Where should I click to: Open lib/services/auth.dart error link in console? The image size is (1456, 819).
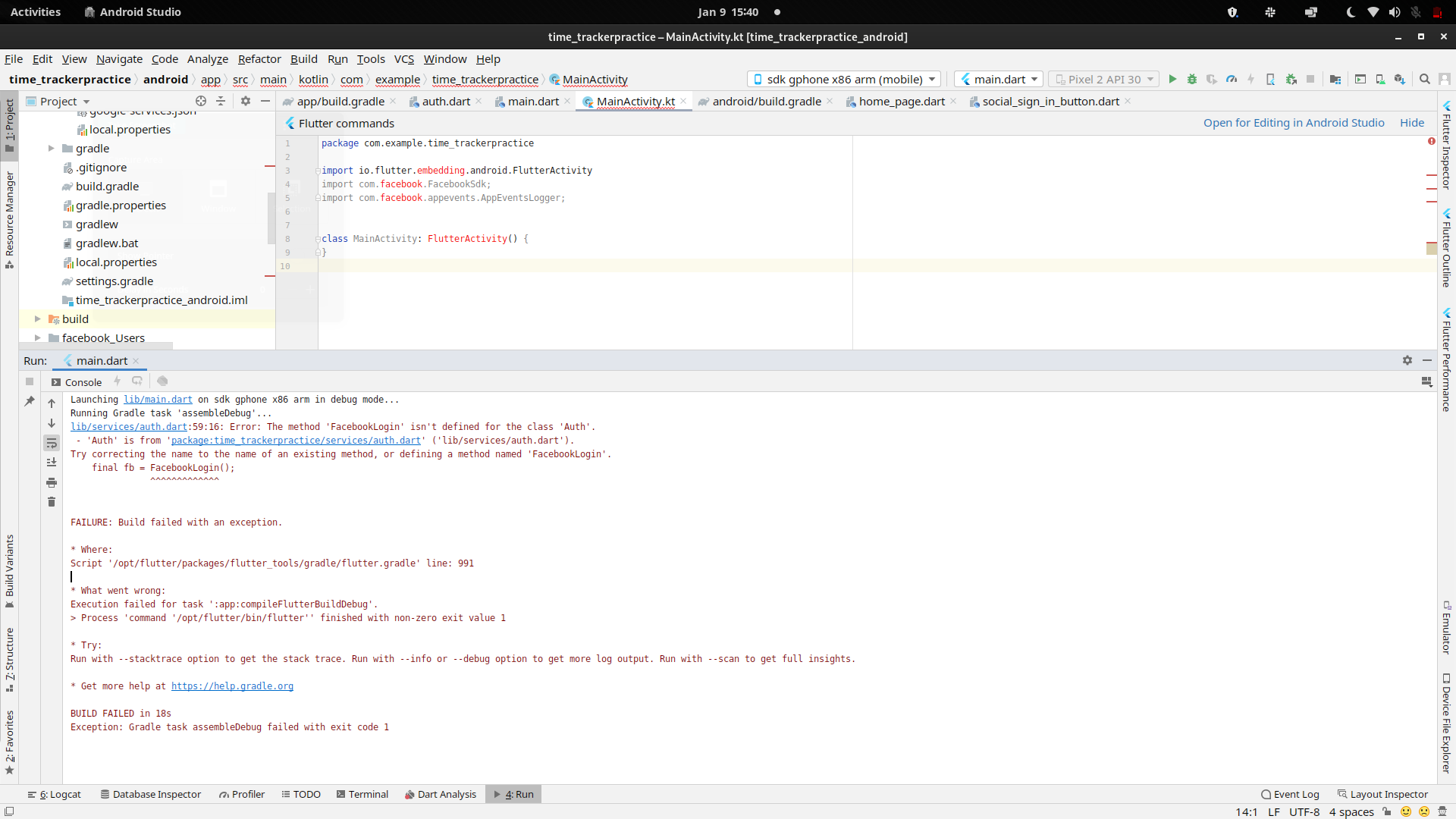tap(128, 427)
